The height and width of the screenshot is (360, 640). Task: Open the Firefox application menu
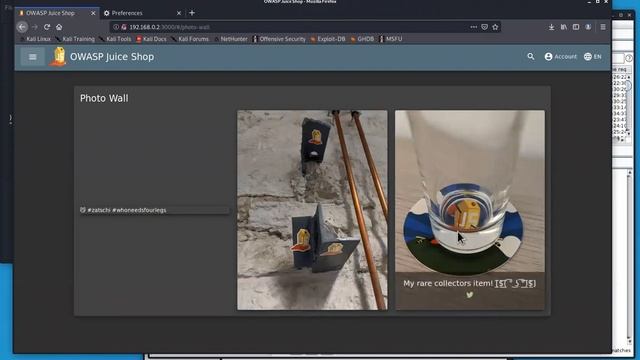pos(603,27)
